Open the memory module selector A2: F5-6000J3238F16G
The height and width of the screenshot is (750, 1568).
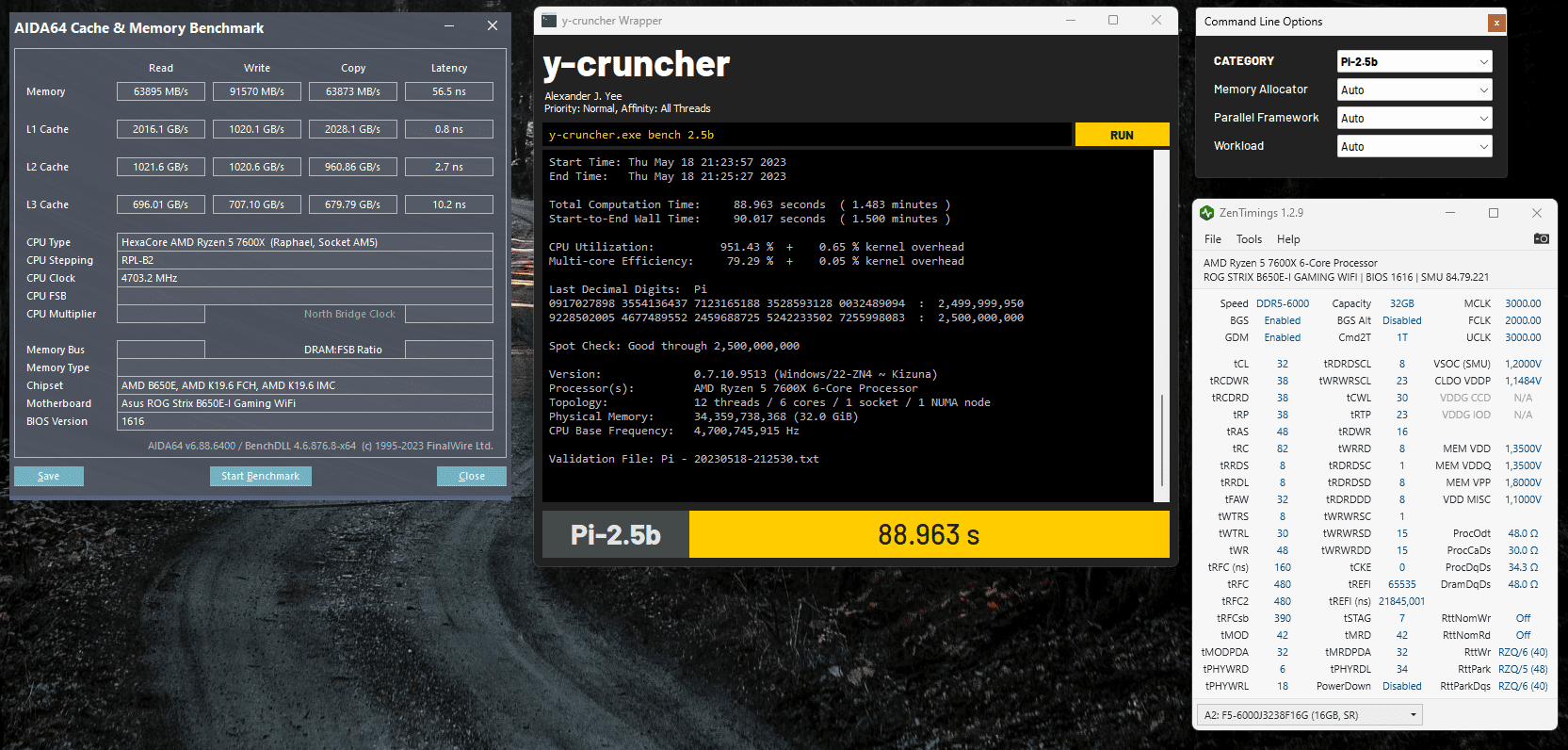tap(1309, 715)
